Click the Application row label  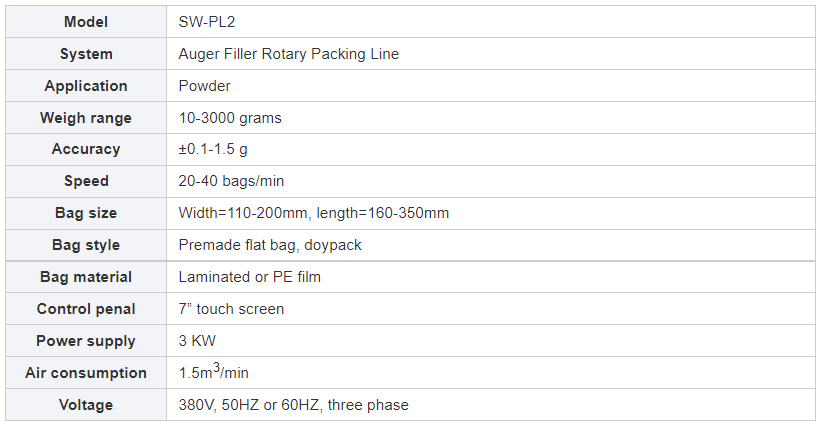pyautogui.click(x=86, y=86)
